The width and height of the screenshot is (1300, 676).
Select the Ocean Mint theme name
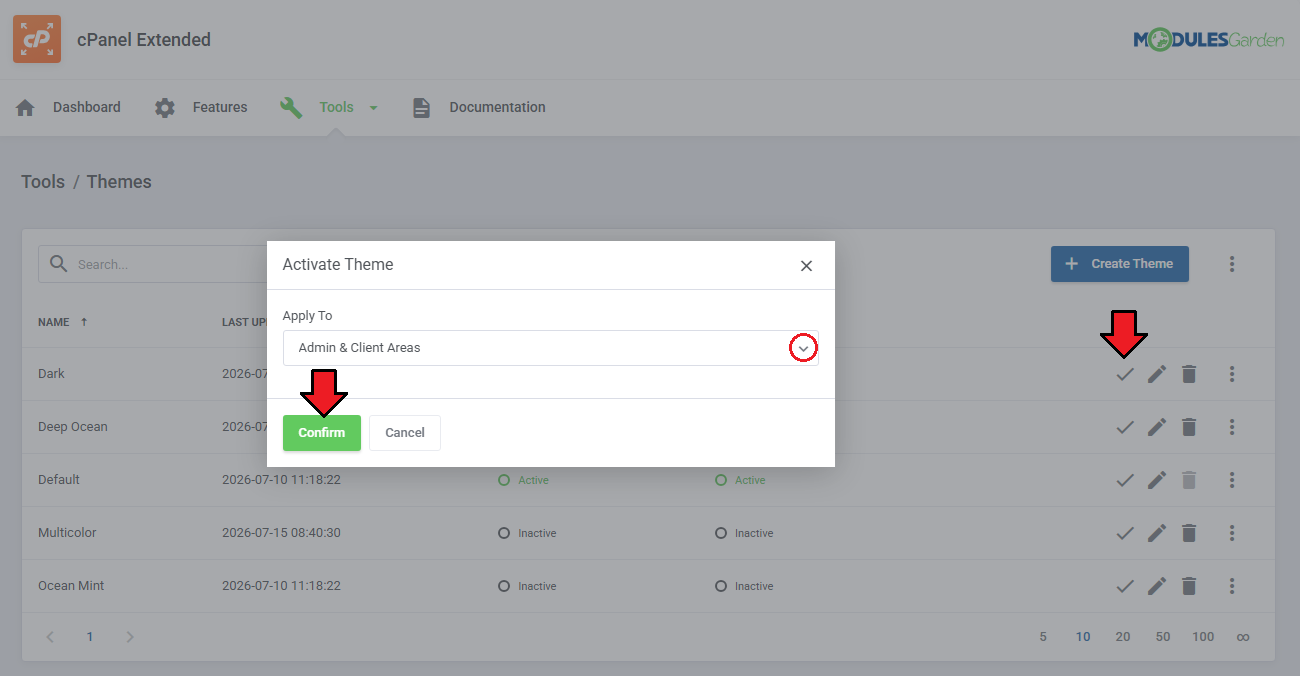tap(71, 586)
